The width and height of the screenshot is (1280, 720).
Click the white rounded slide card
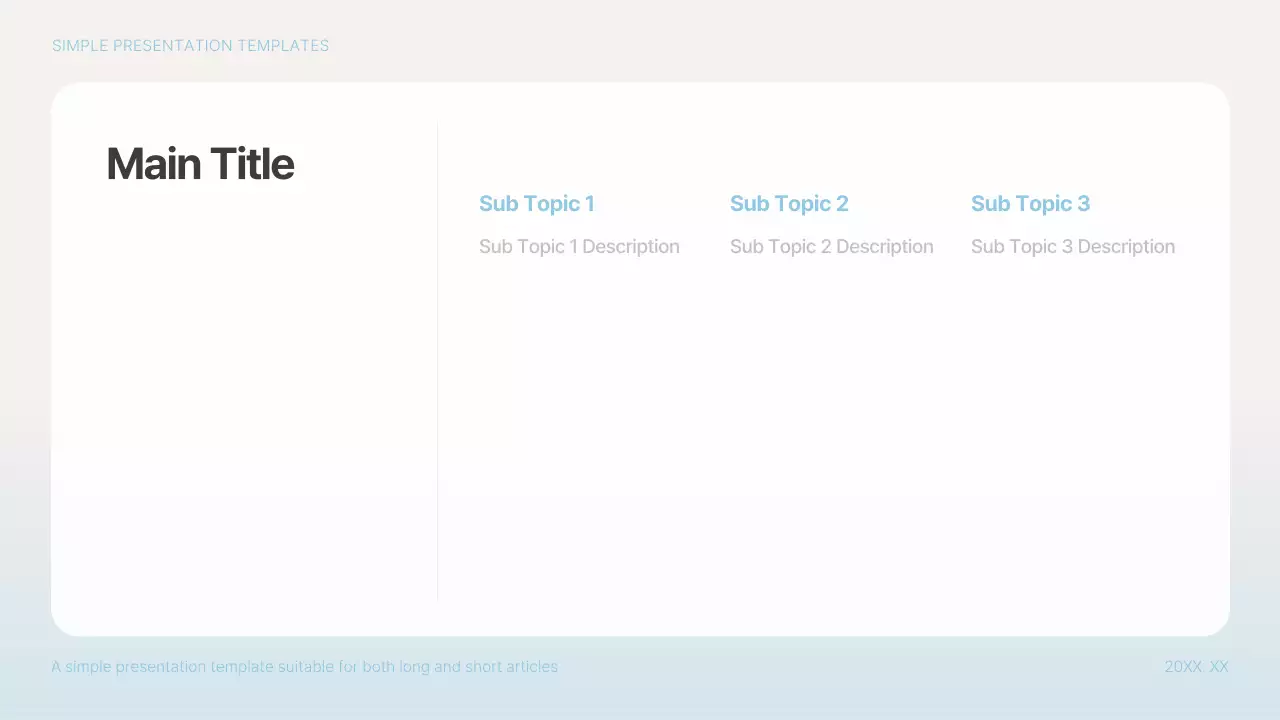(640, 450)
